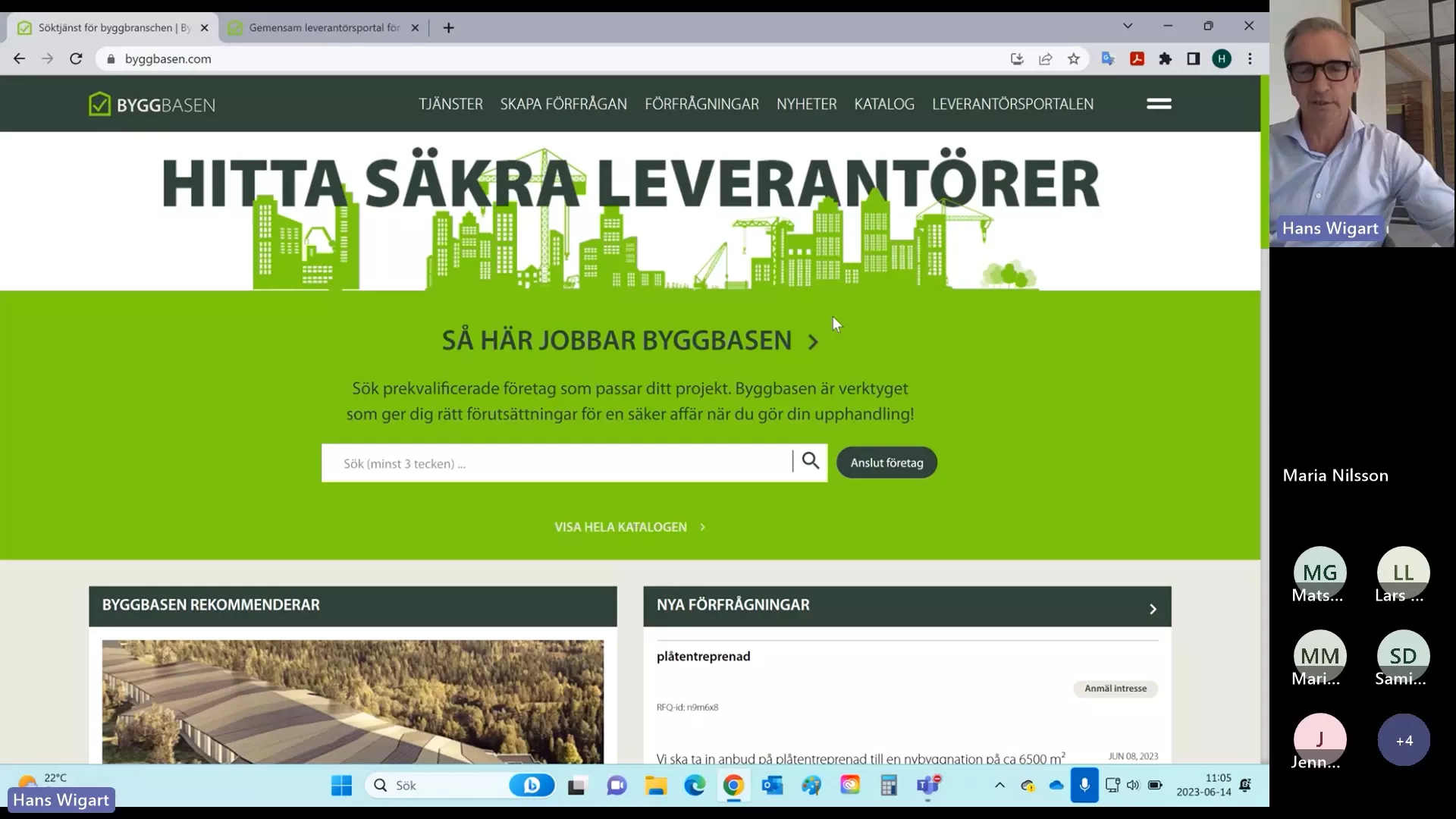The width and height of the screenshot is (1456, 819).
Task: Open the tab search dropdown arrow
Action: (x=1128, y=26)
